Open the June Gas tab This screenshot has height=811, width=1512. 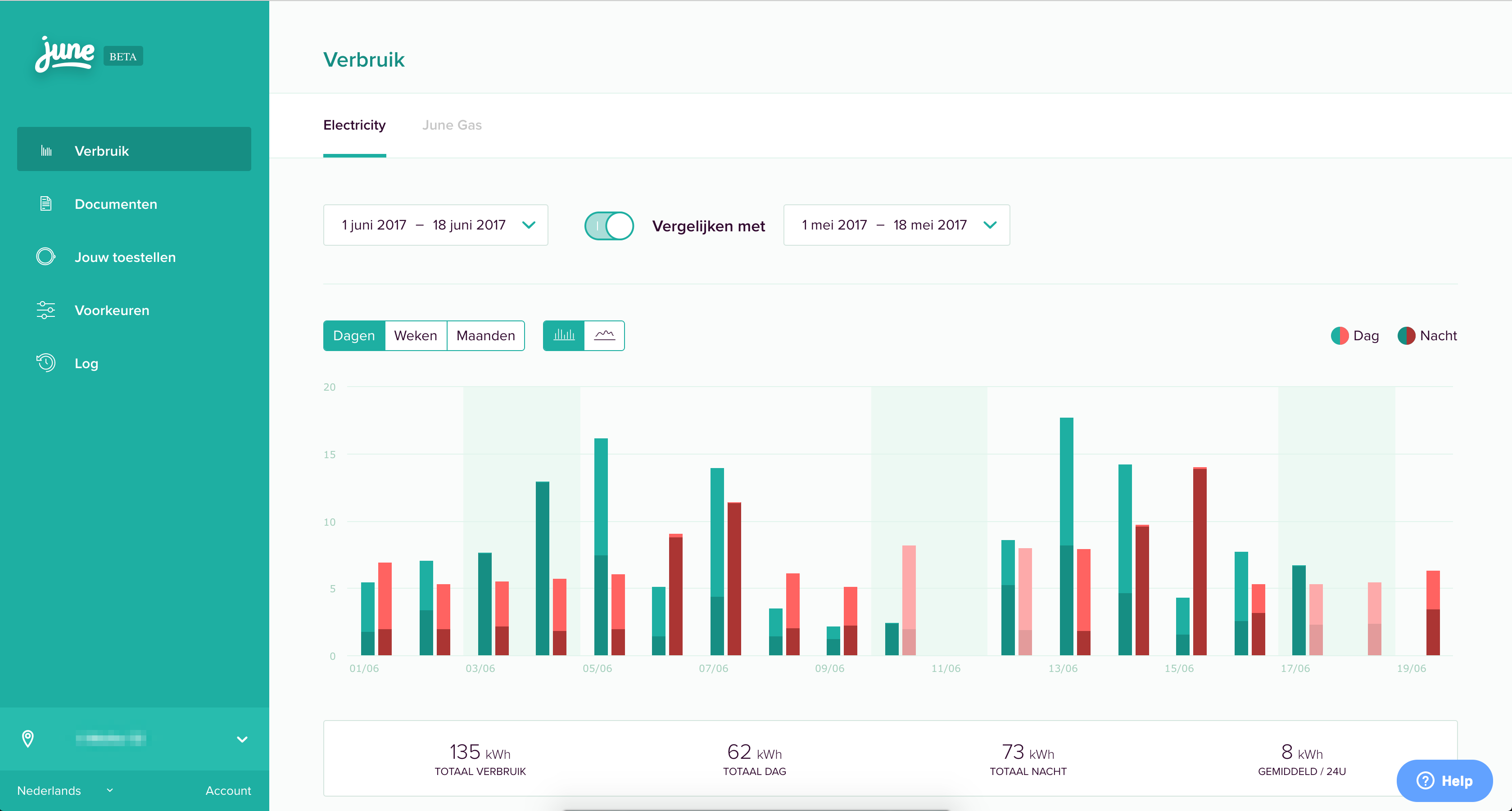[451, 125]
